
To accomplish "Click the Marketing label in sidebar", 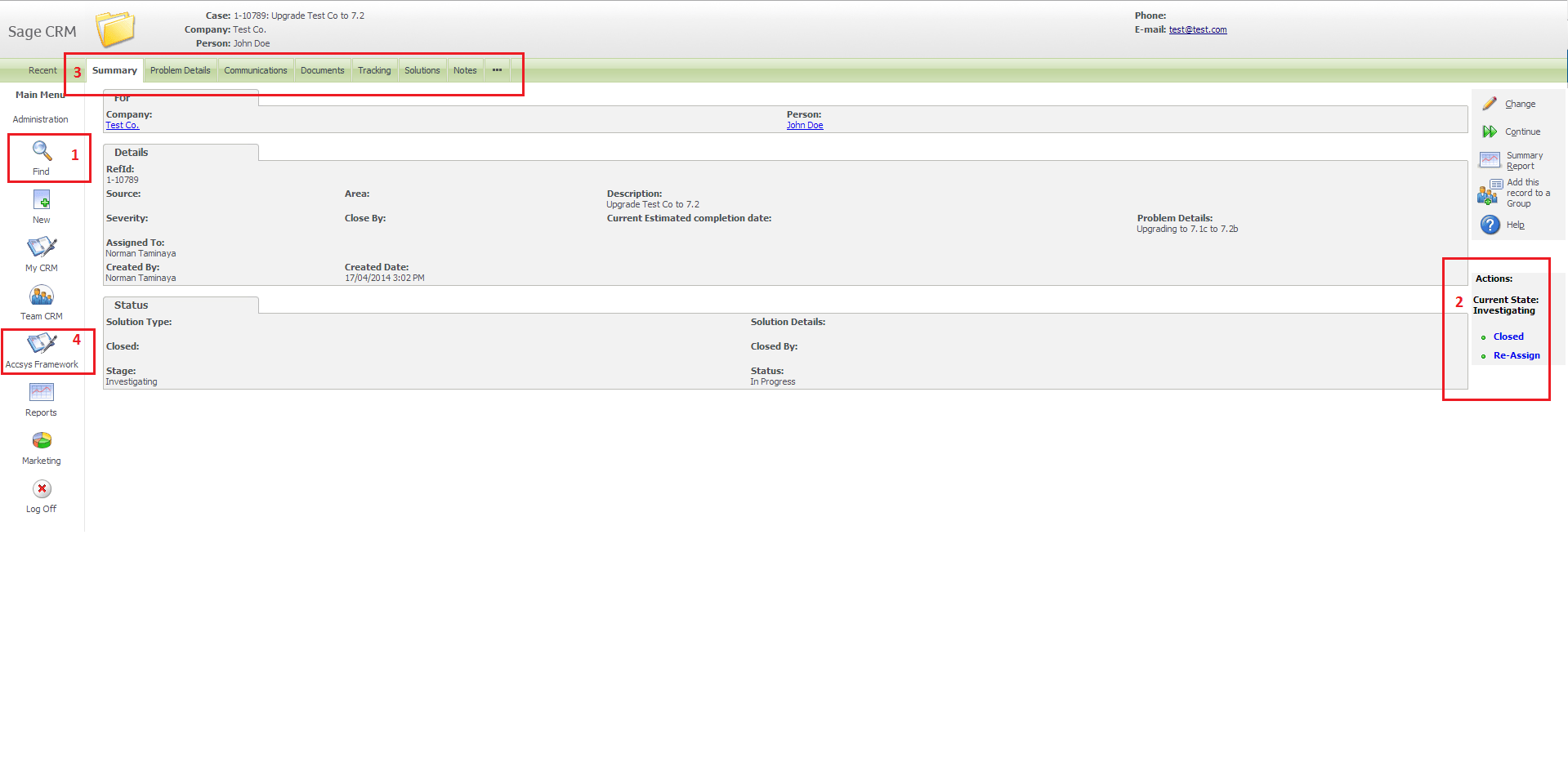I will [x=42, y=461].
